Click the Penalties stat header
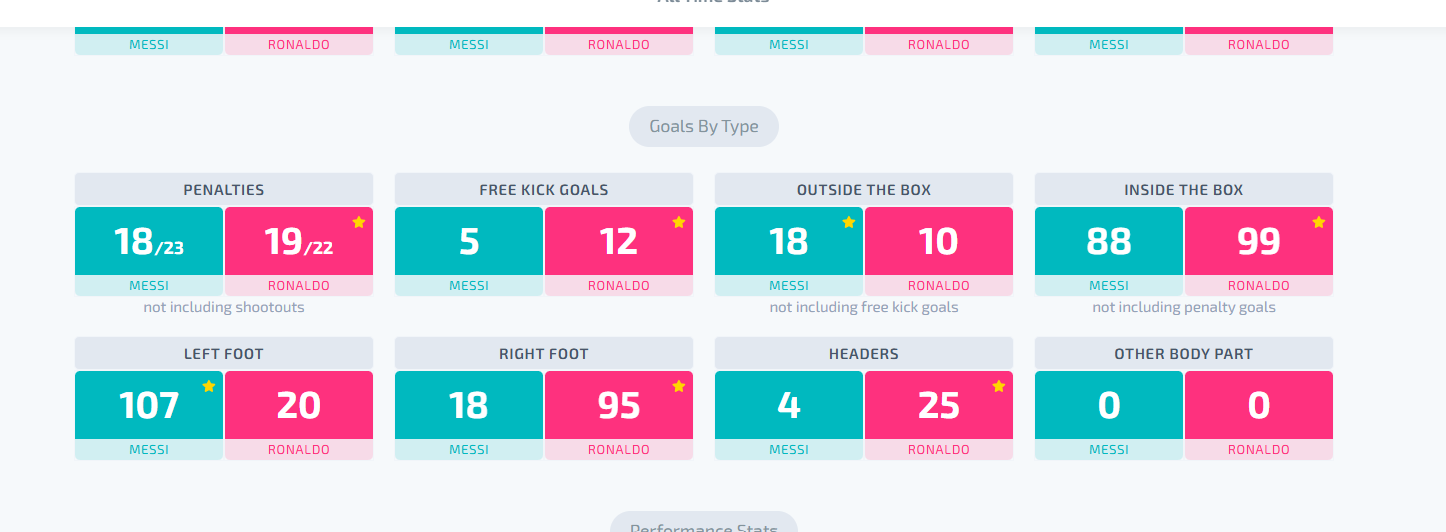Image resolution: width=1446 pixels, height=532 pixels. [x=224, y=189]
